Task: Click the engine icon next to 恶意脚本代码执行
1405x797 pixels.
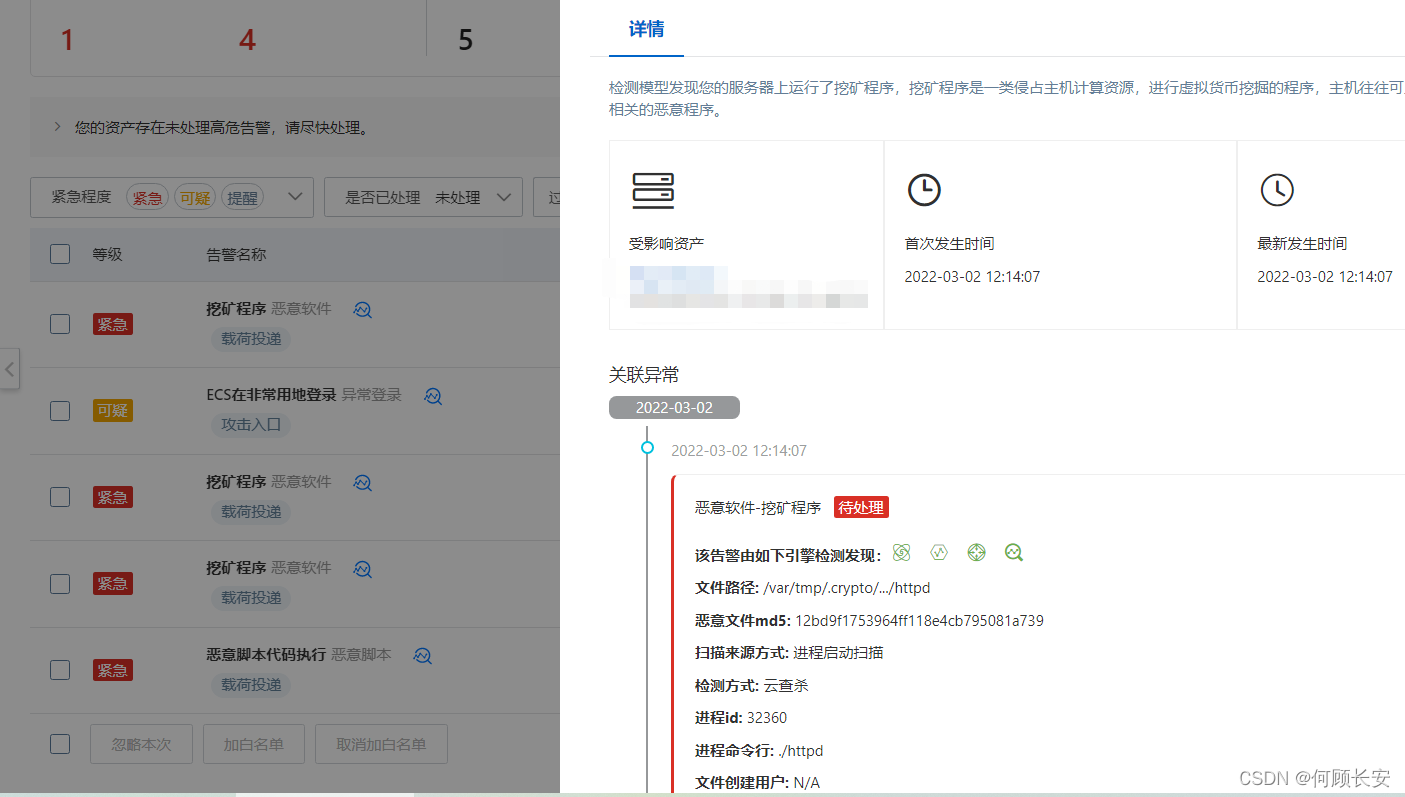Action: coord(422,656)
